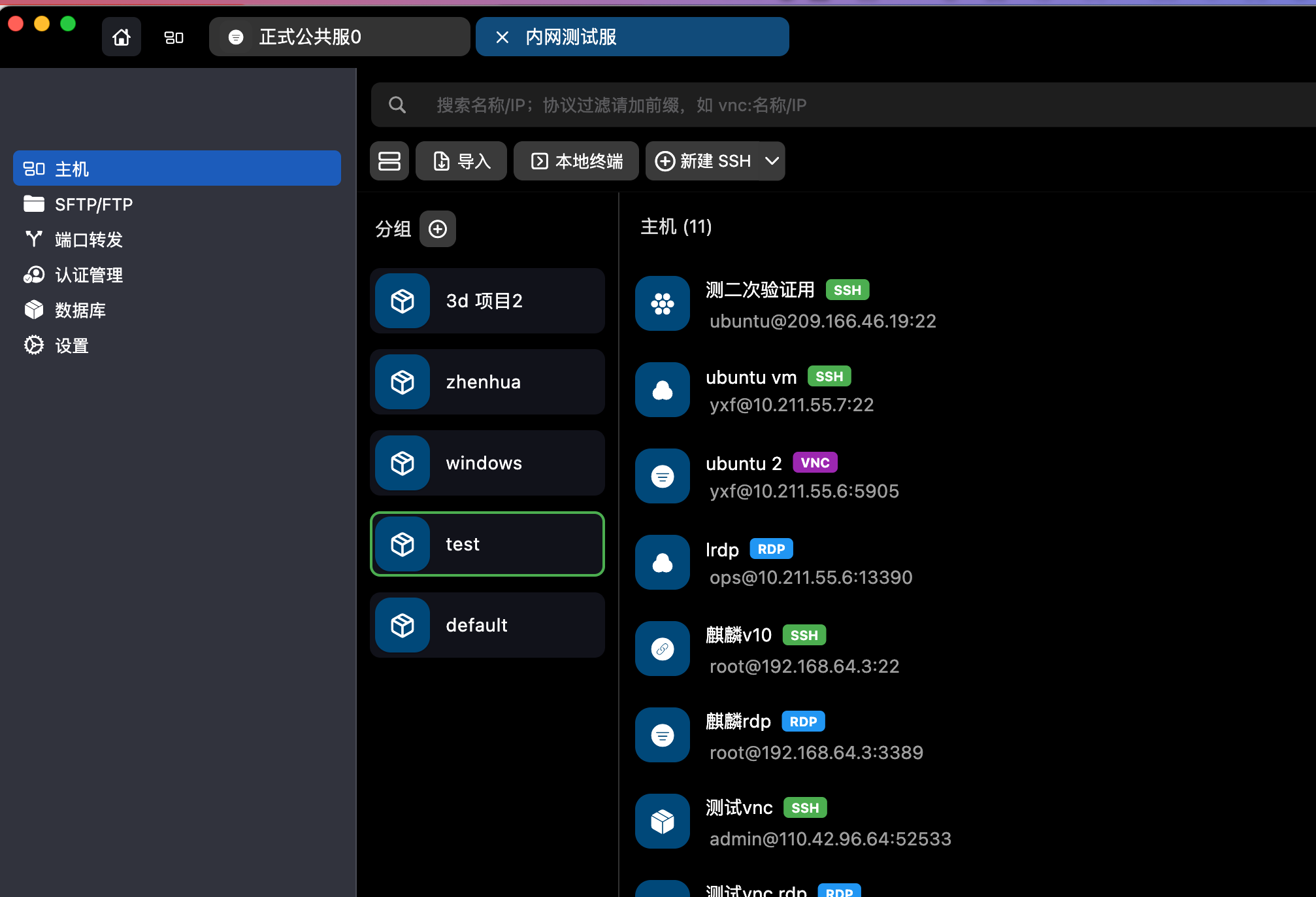Screen dimensions: 1316x897
Task: Click the 3d 项目2 group cube icon
Action: 403,301
